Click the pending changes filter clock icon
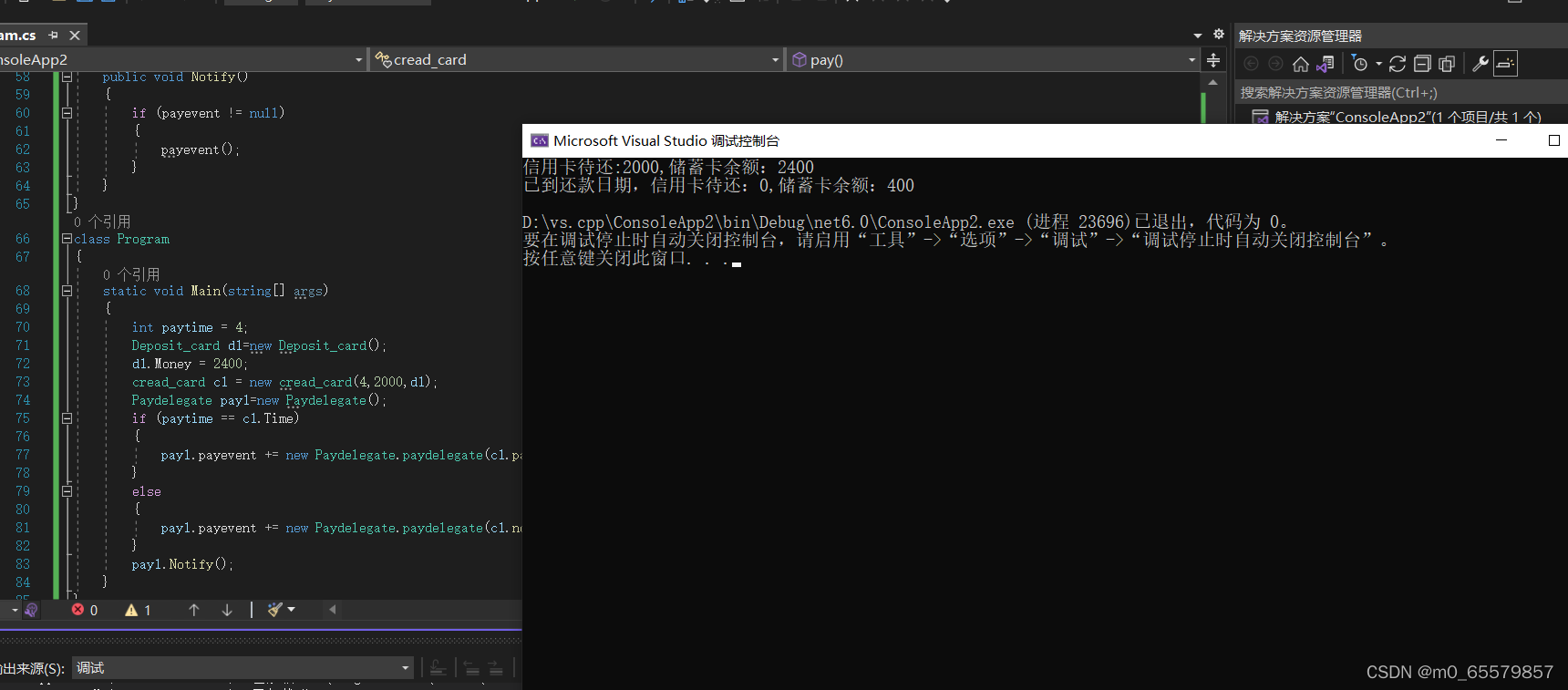The image size is (1568, 690). pos(1360,64)
